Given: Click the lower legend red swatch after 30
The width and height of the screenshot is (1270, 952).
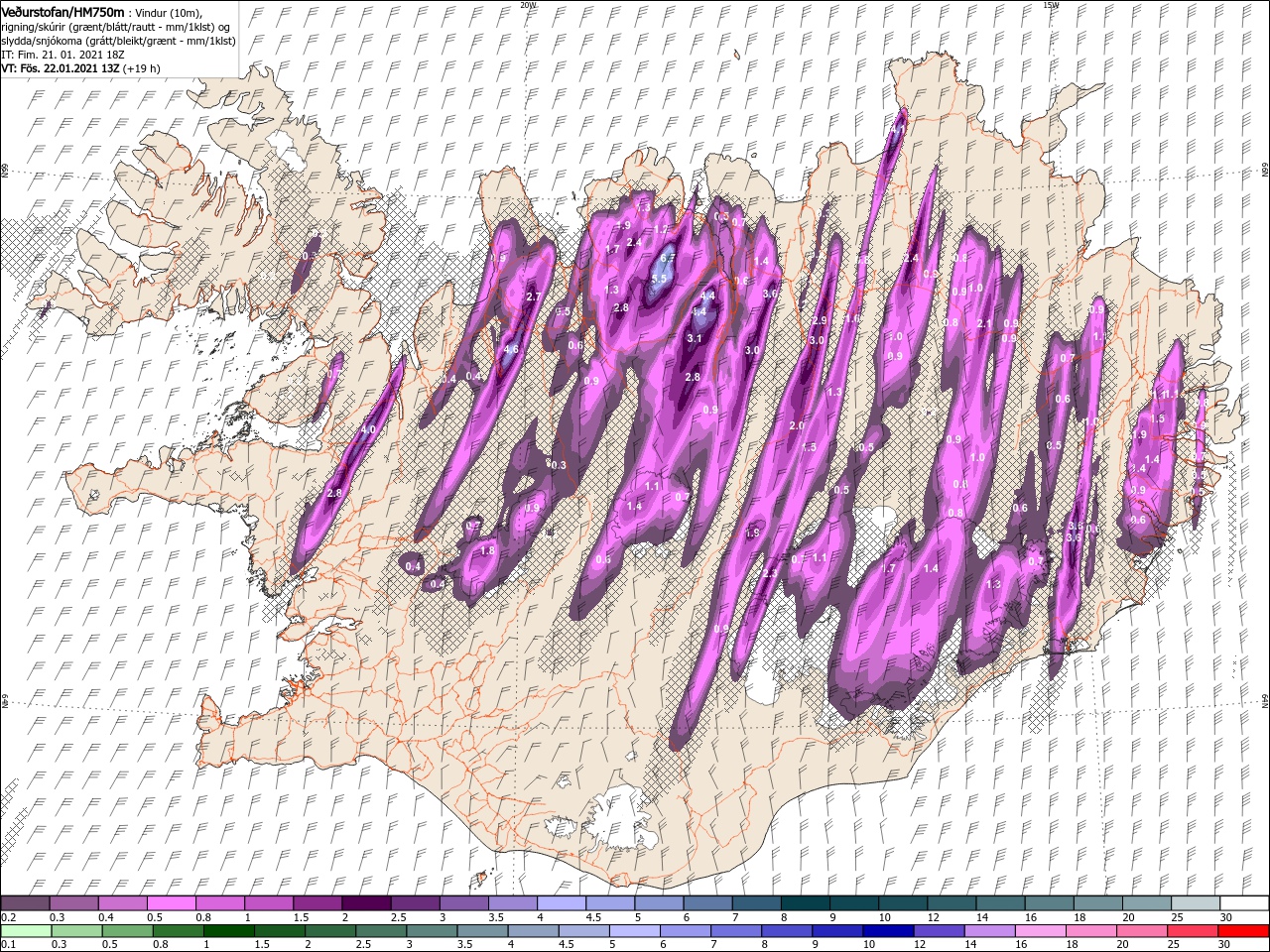Looking at the screenshot, I should [x=1243, y=931].
